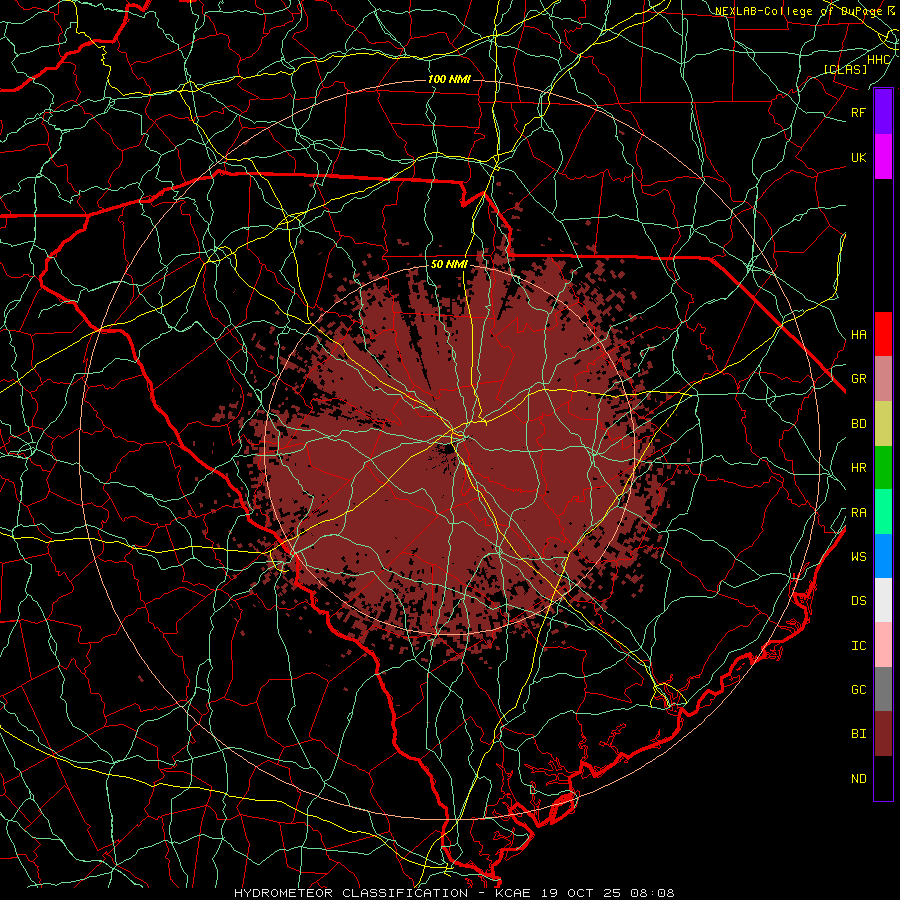Viewport: 900px width, 900px height.
Task: Click the GC gray legend color swatch
Action: (x=883, y=689)
